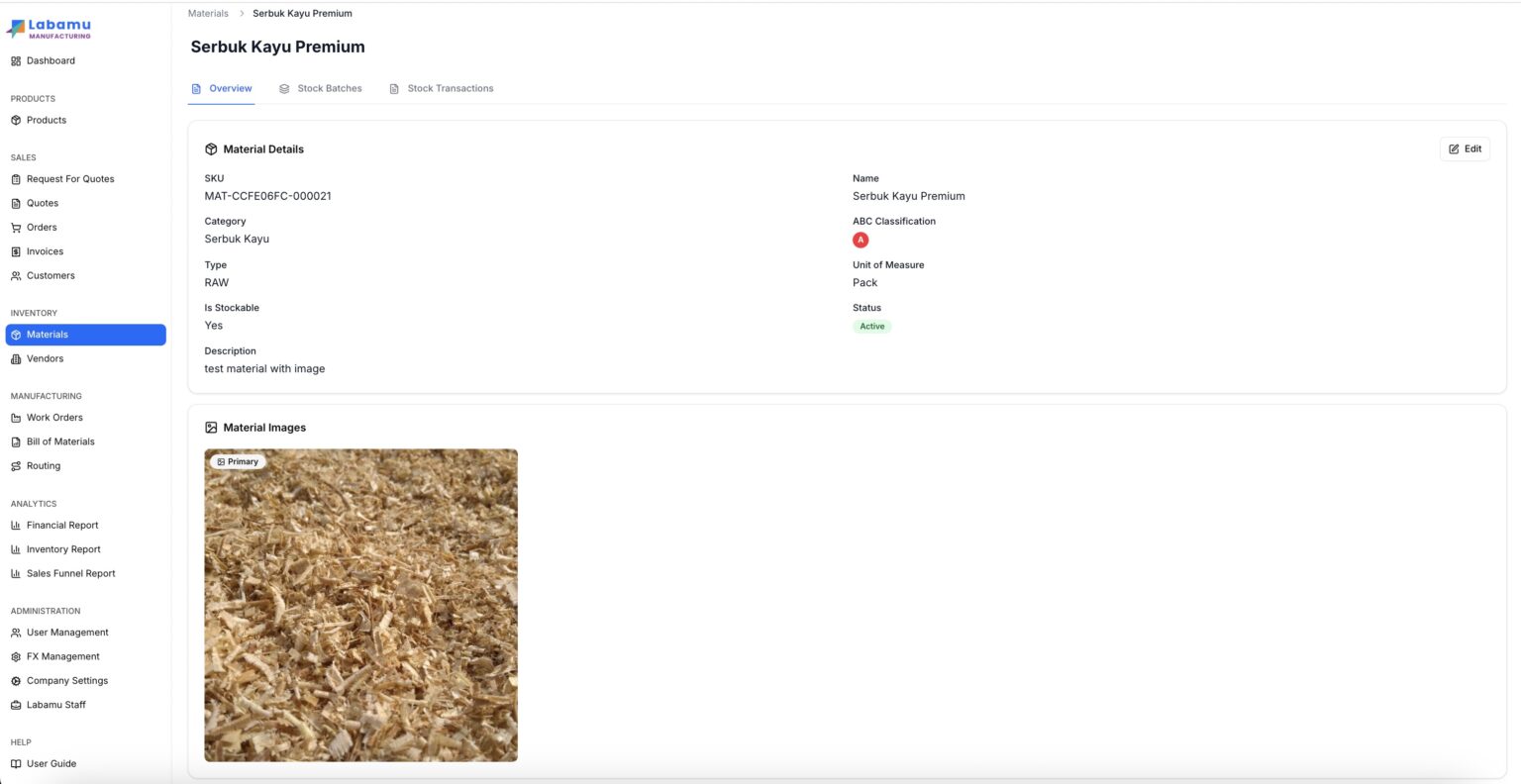Click the green Active status badge

tap(871, 327)
